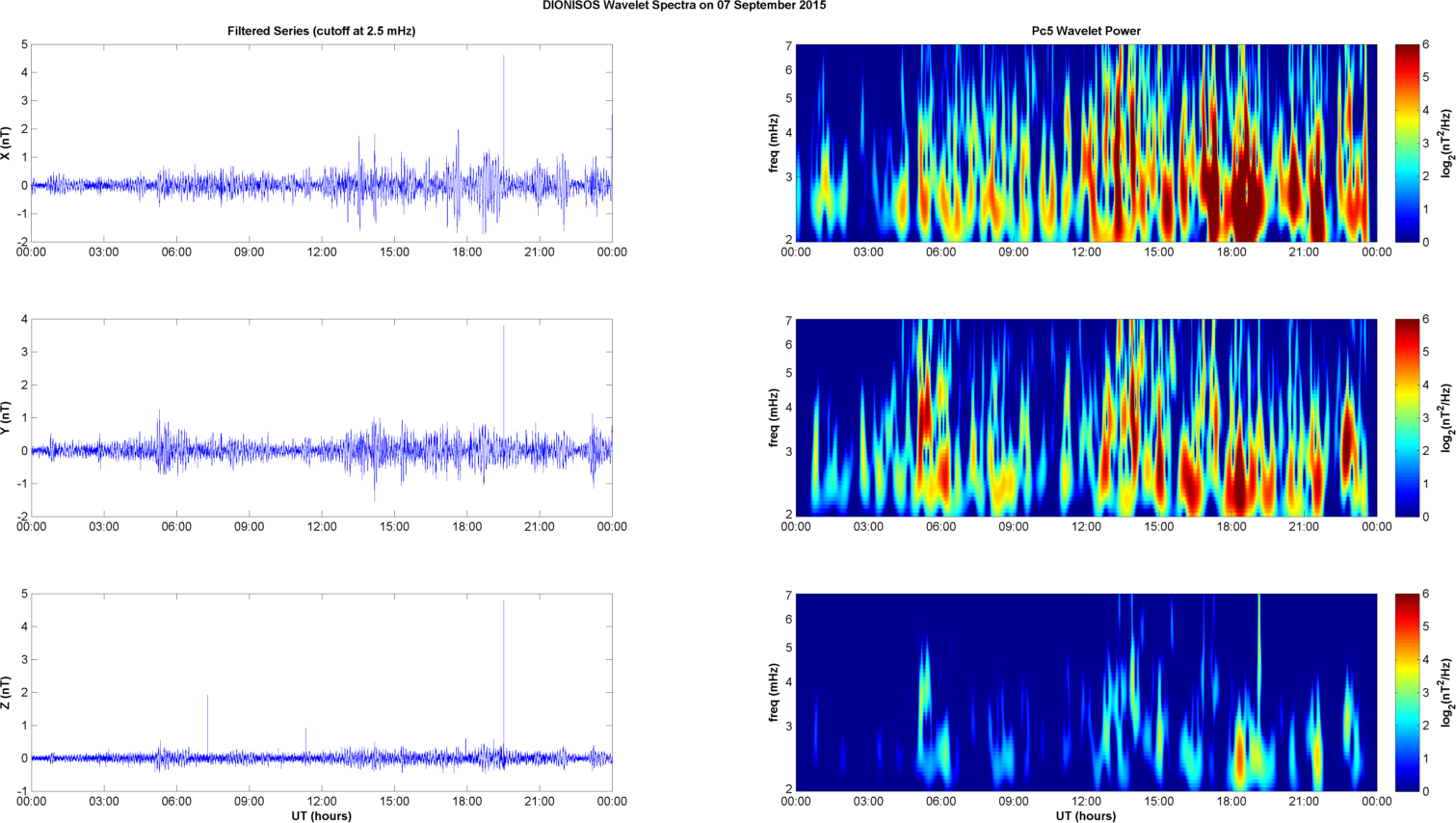Viewport: 1456px width, 823px height.
Task: Click 'UT (hours)' below the bottom wavelet plot
Action: pos(1086,815)
